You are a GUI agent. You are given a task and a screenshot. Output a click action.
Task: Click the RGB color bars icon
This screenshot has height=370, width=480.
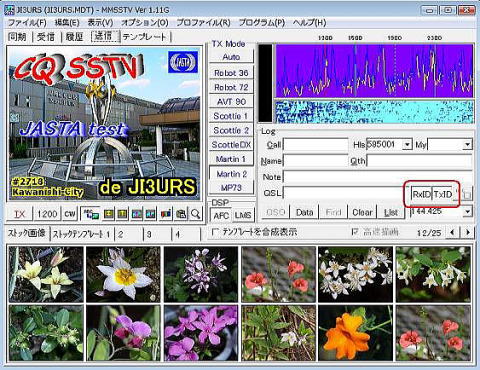click(x=166, y=214)
